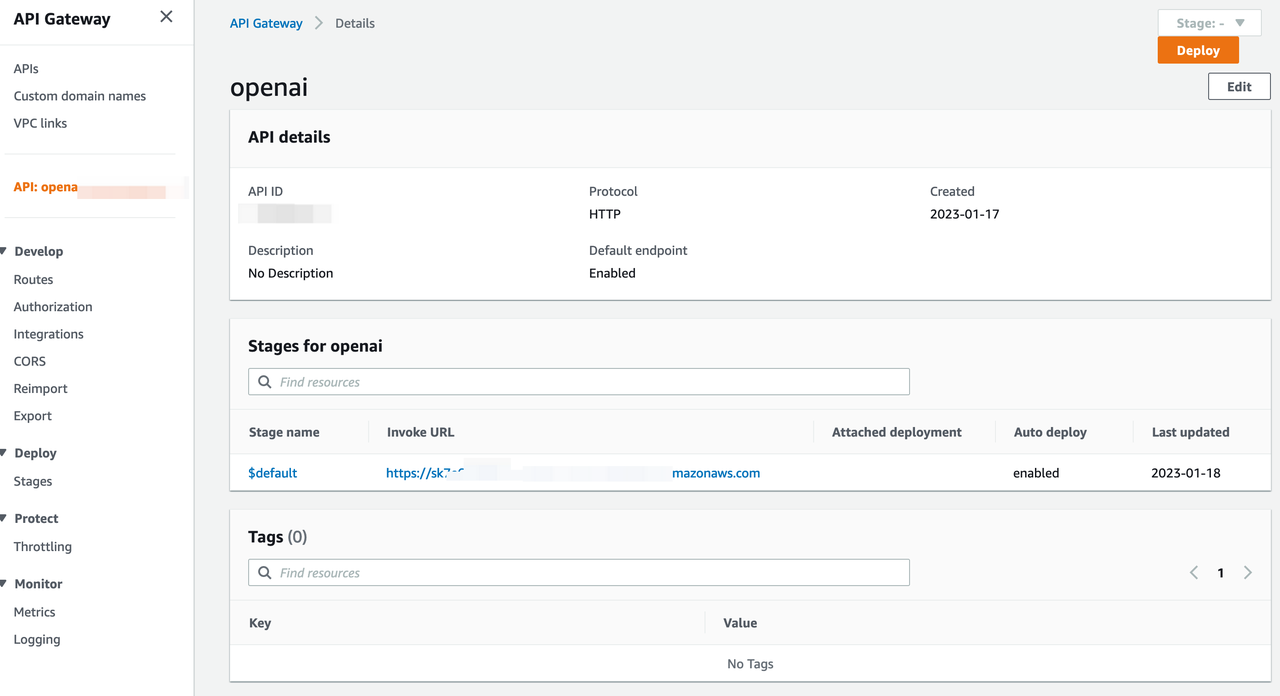Viewport: 1280px width, 696px height.
Task: Collapse the Monitor section
Action: tap(5, 584)
